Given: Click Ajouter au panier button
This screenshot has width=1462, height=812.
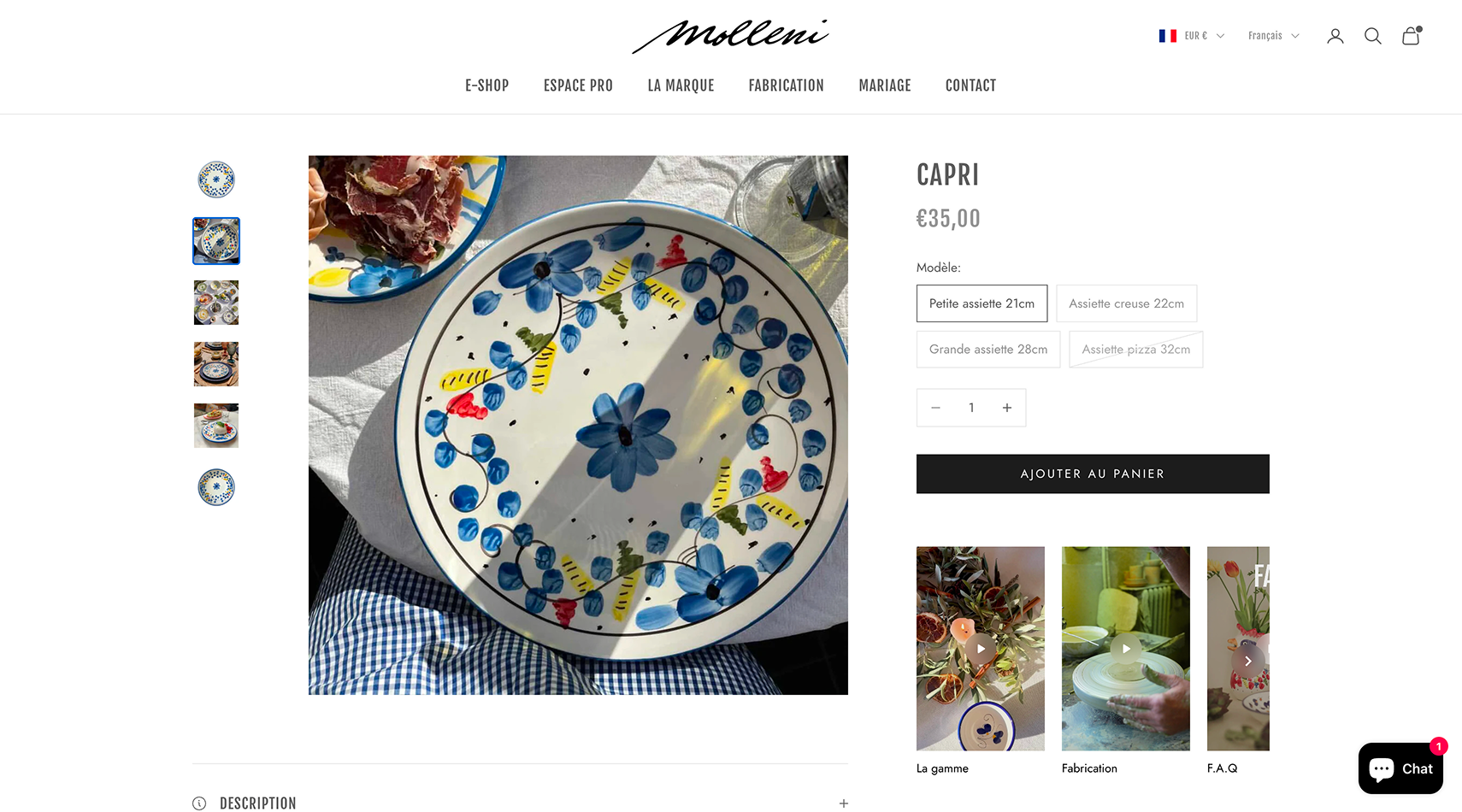Looking at the screenshot, I should (1093, 474).
